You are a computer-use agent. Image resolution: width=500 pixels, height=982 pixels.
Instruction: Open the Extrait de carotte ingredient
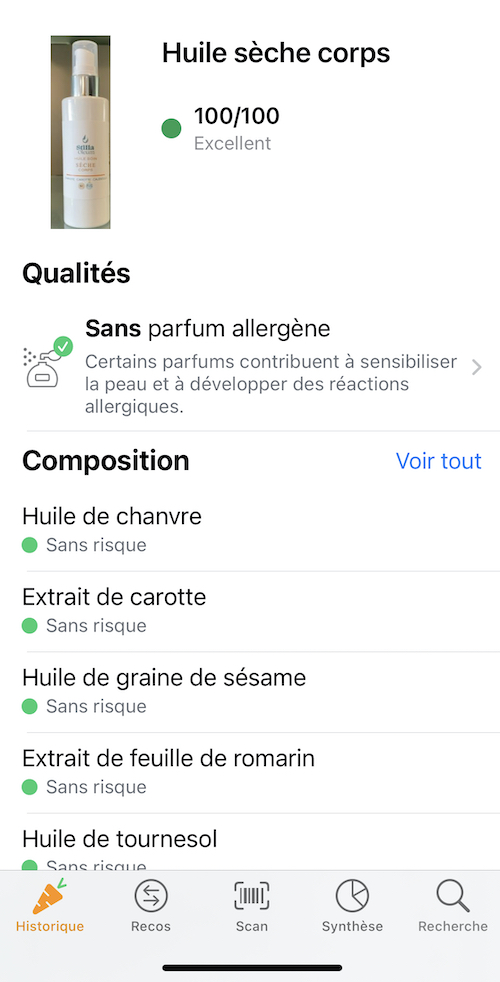pyautogui.click(x=250, y=611)
